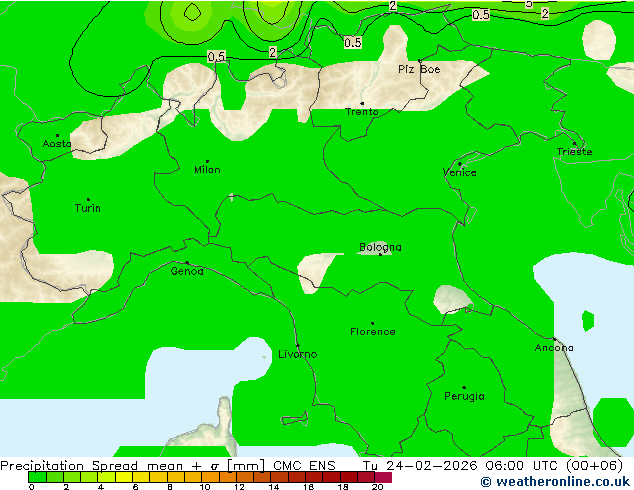Click the Venice city label

(x=460, y=173)
